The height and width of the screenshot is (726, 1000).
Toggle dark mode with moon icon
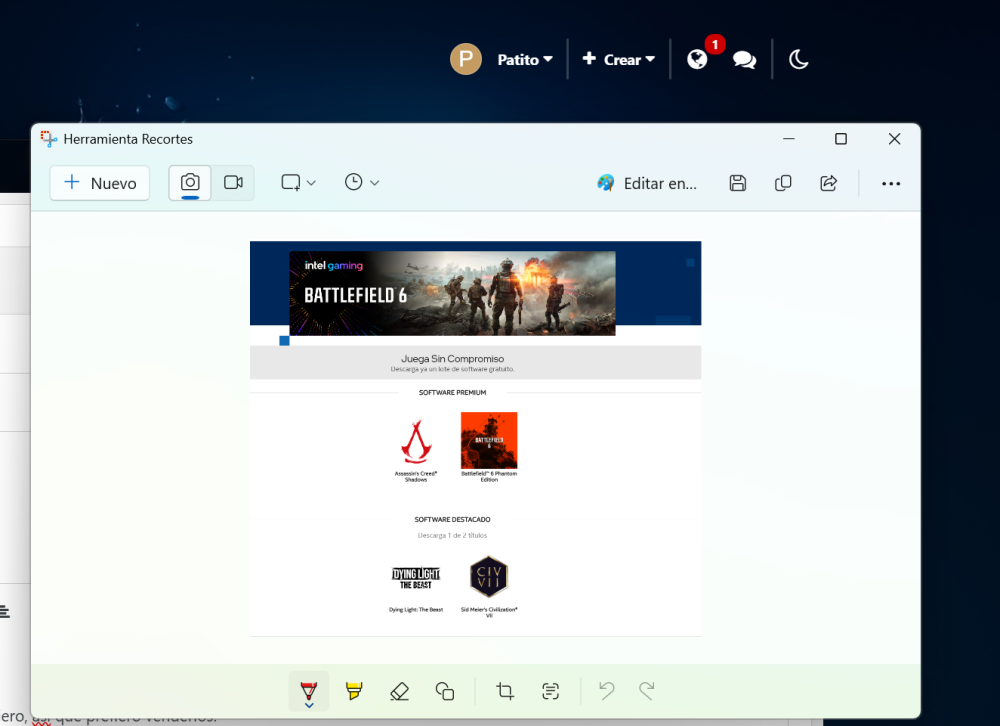(798, 60)
